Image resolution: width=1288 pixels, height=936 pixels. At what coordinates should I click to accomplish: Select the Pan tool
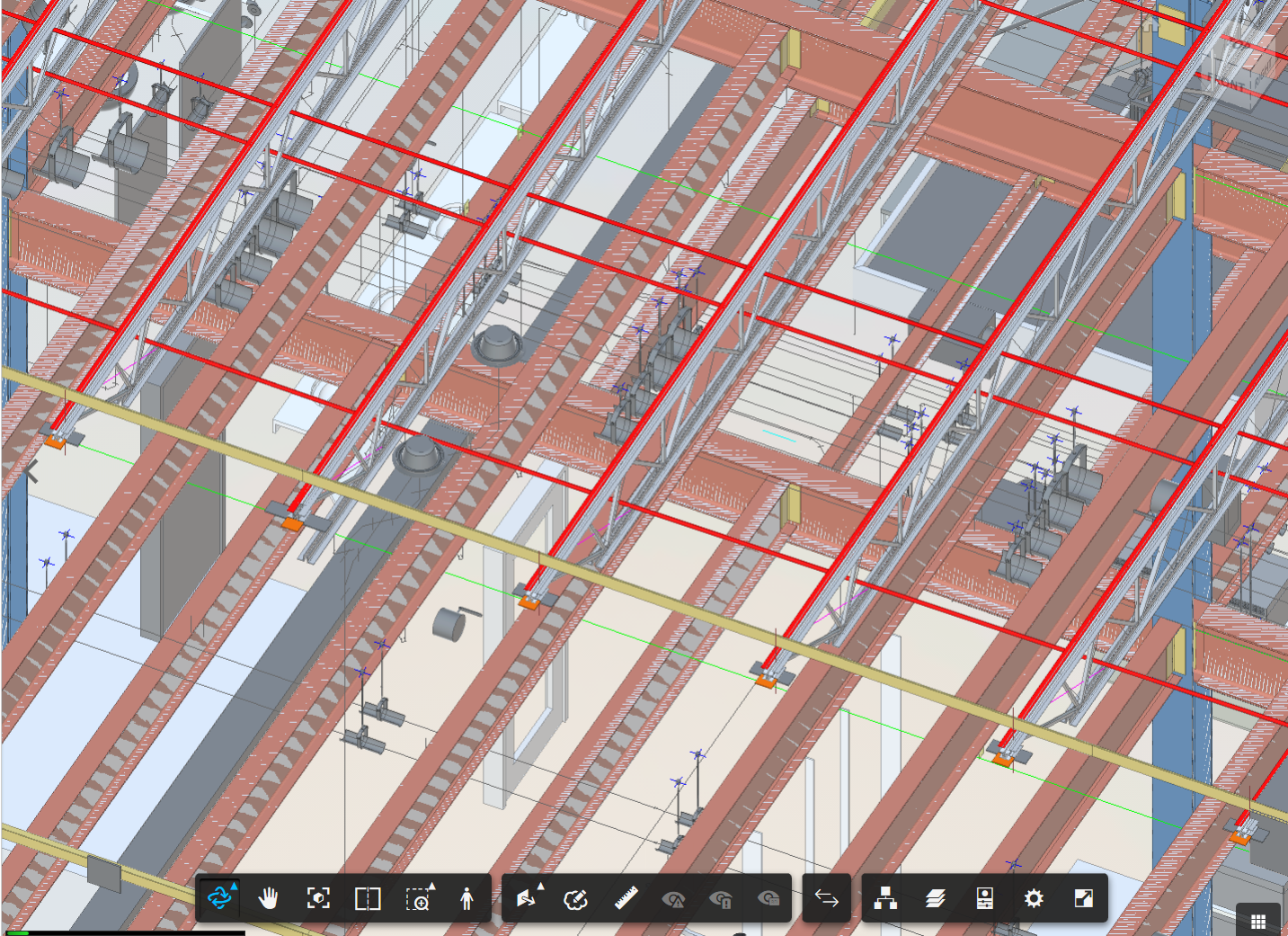[270, 898]
